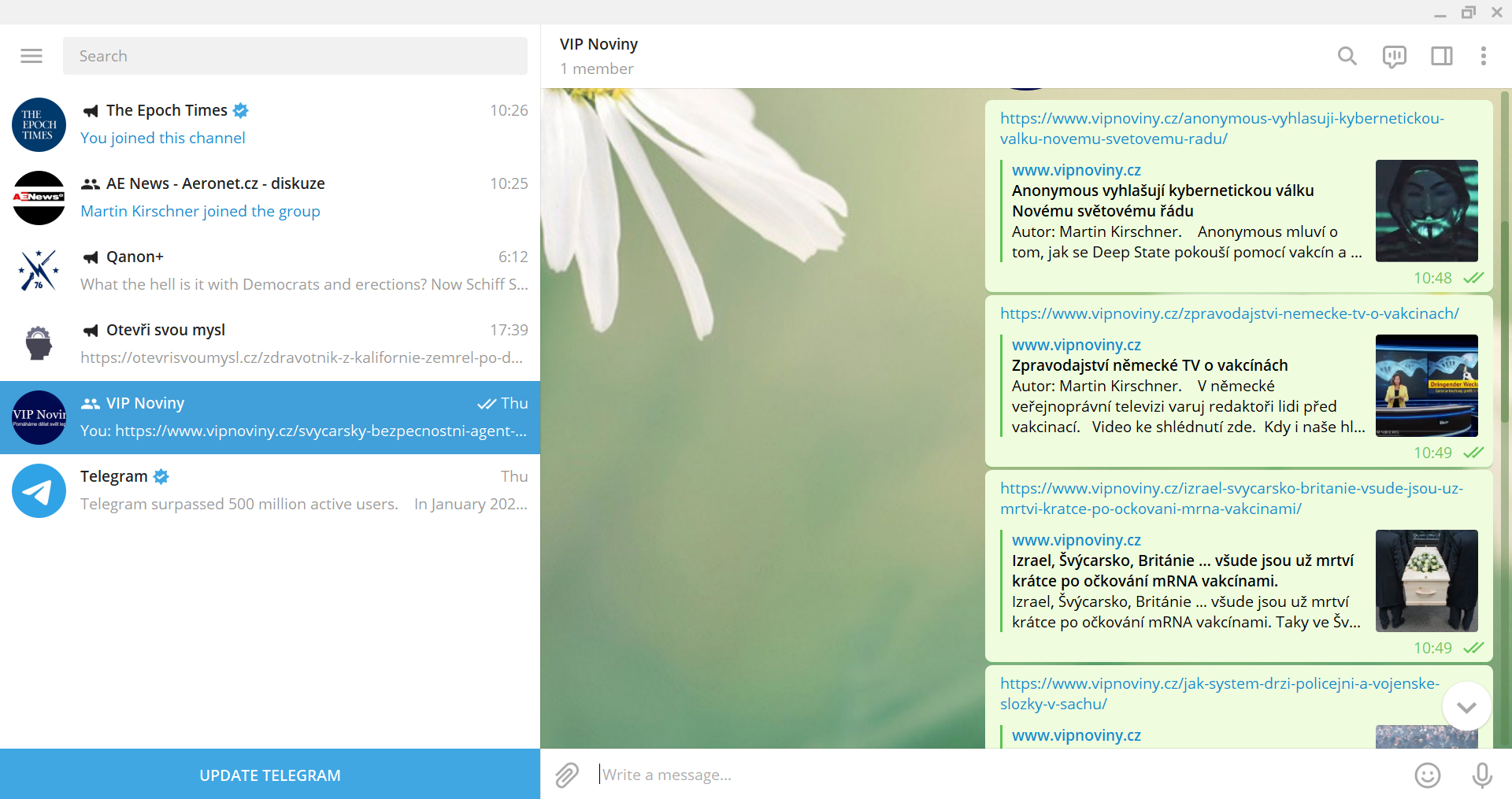Viewport: 1512px width, 799px height.
Task: Open the Telegram official chat
Action: pos(270,490)
